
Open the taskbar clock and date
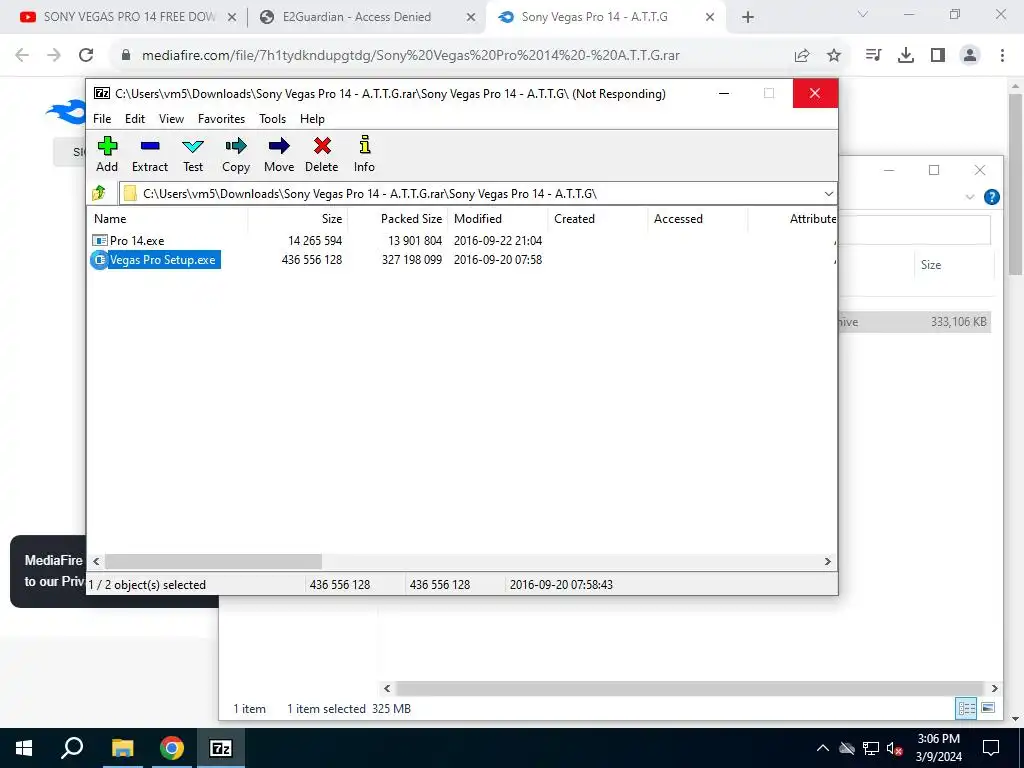pyautogui.click(x=938, y=748)
